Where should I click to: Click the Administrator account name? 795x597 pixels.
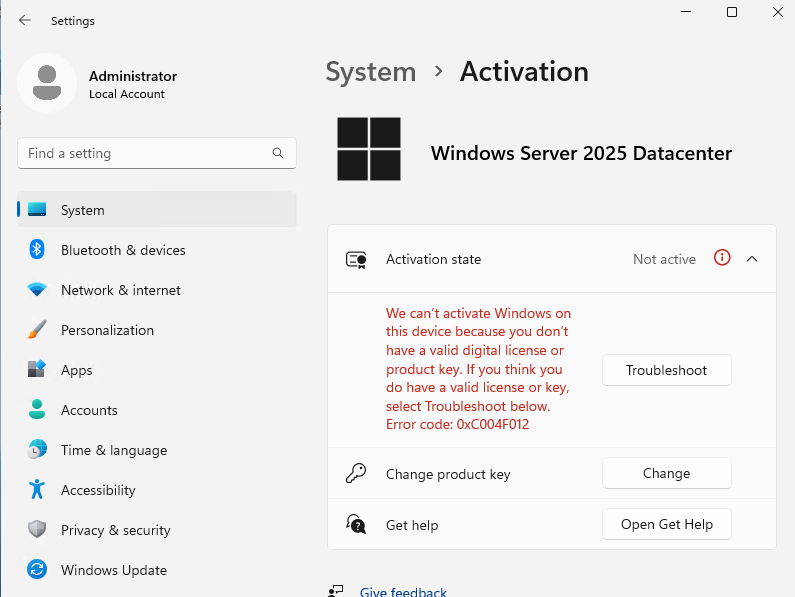click(x=133, y=76)
